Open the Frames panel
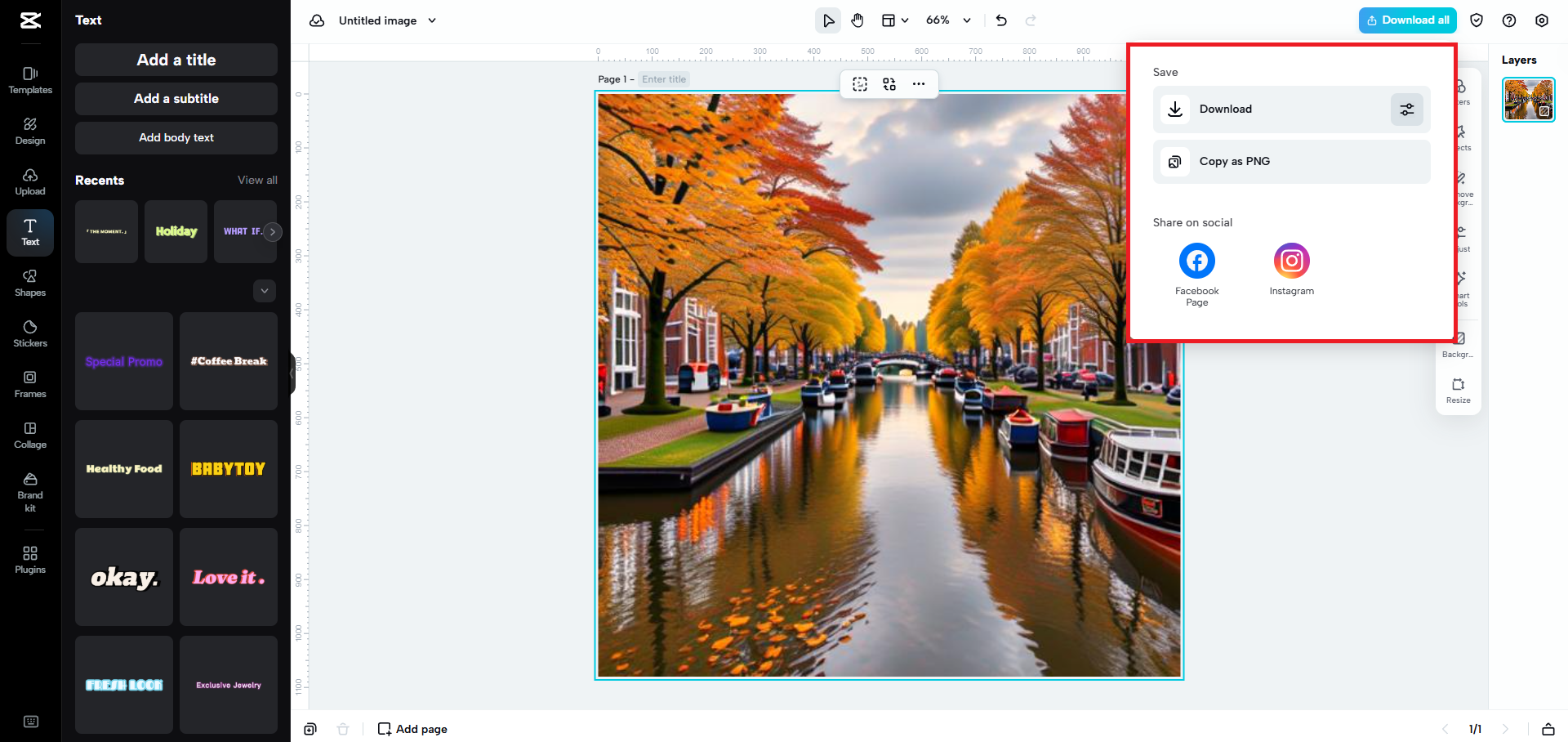Image resolution: width=1568 pixels, height=742 pixels. pos(30,384)
